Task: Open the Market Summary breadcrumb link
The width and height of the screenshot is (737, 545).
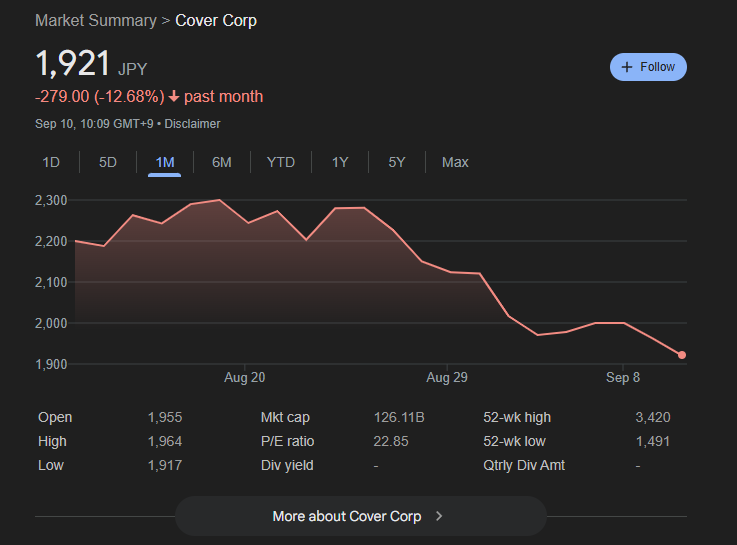Action: point(96,21)
